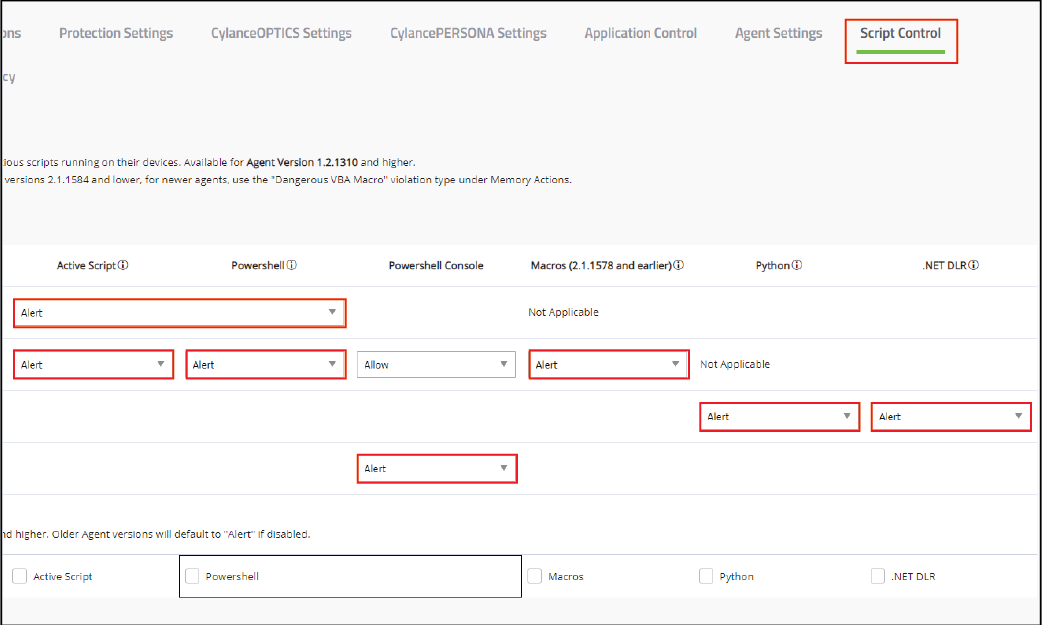
Task: Click the Powershell Console column header
Action: [x=436, y=265]
